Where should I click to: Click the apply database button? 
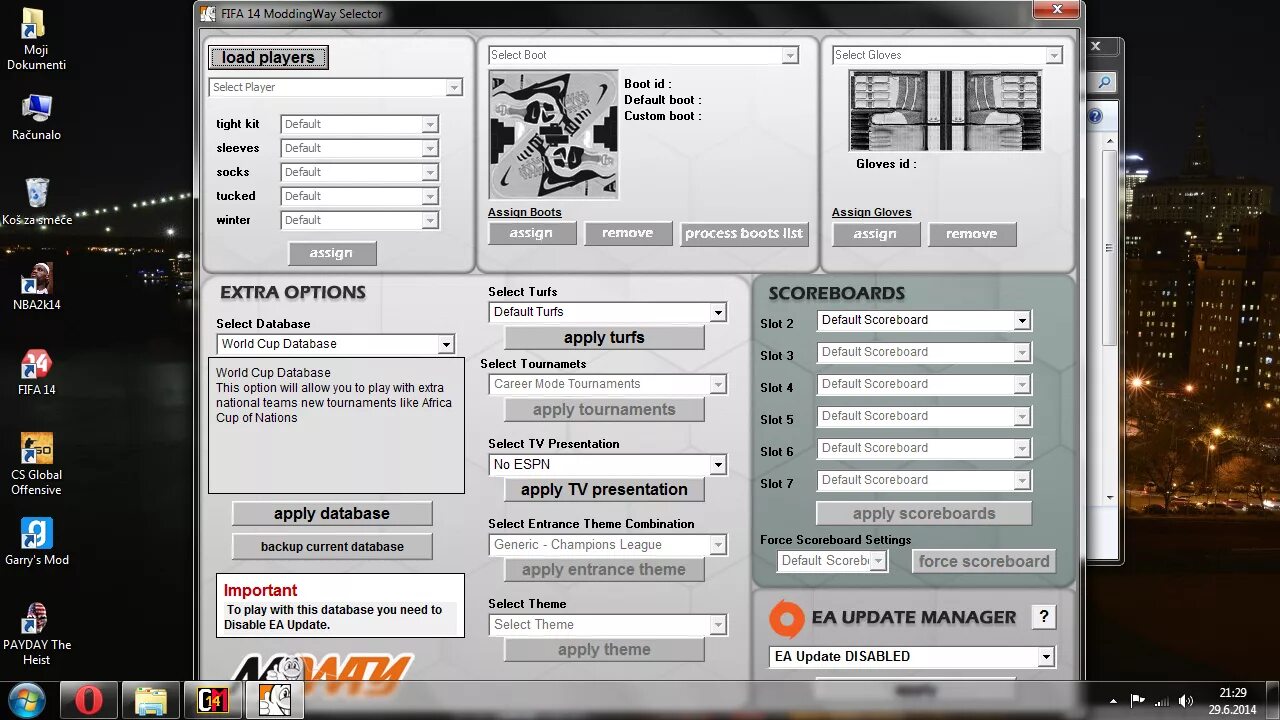point(332,513)
